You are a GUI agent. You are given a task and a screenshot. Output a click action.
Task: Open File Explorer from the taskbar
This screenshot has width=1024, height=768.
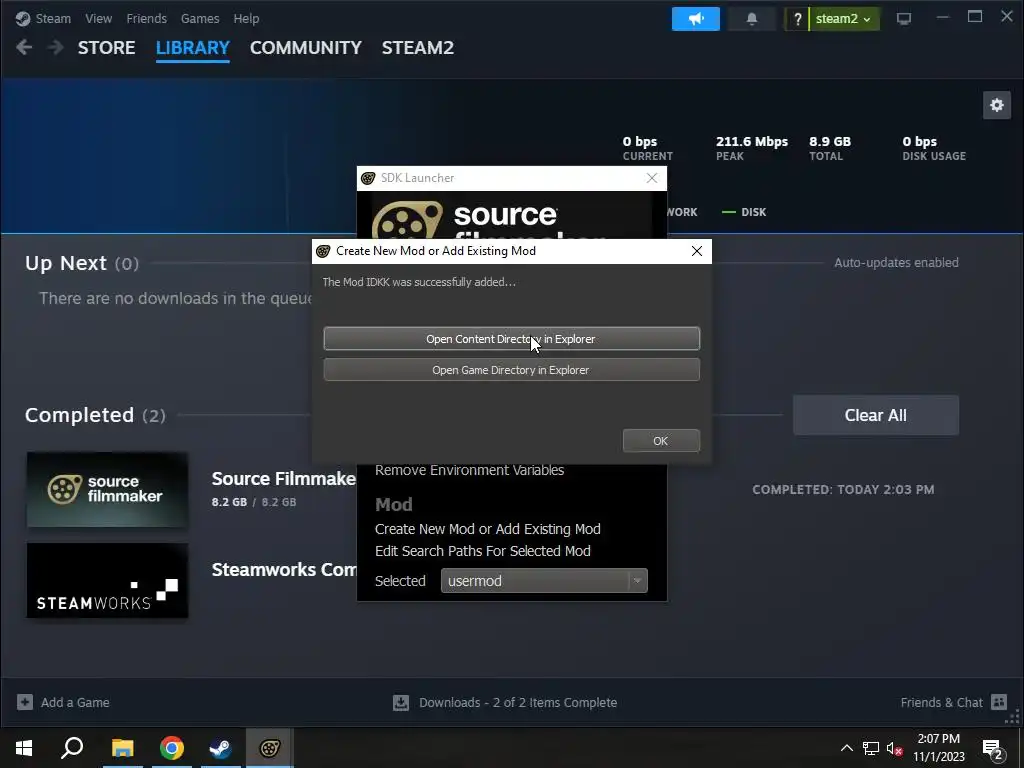pos(122,748)
